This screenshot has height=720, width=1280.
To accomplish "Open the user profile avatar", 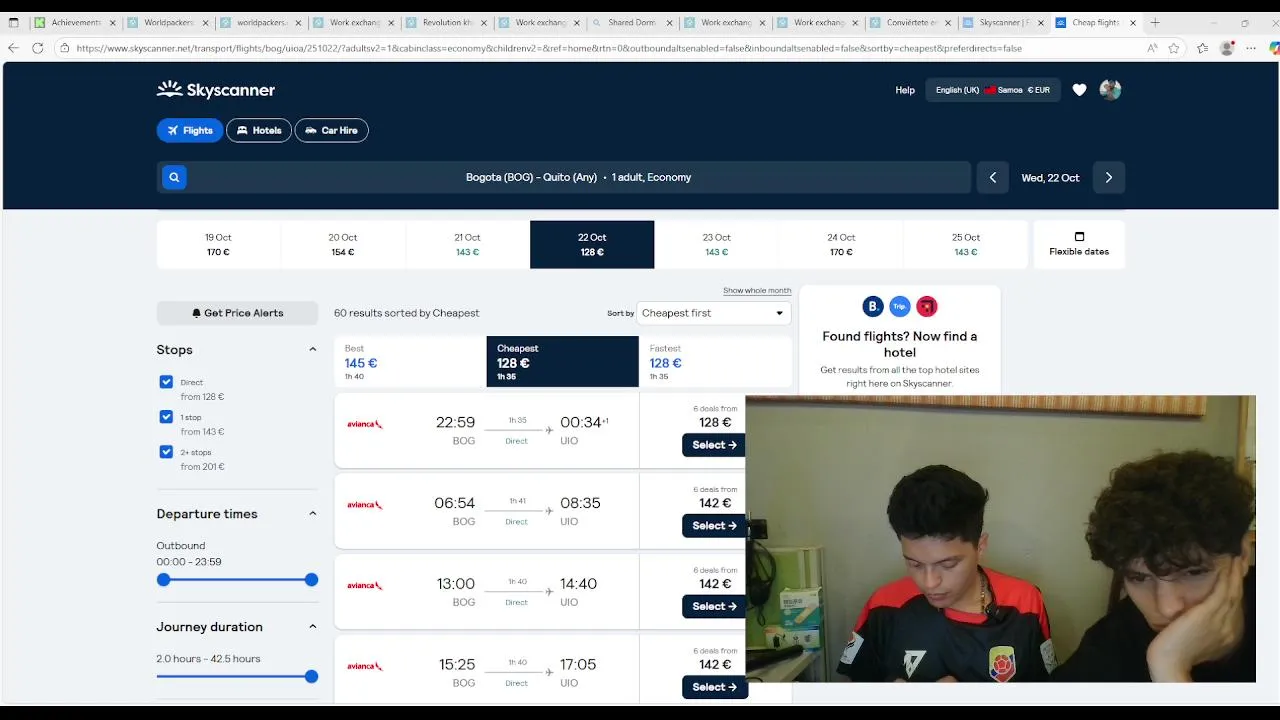I will coord(1110,90).
